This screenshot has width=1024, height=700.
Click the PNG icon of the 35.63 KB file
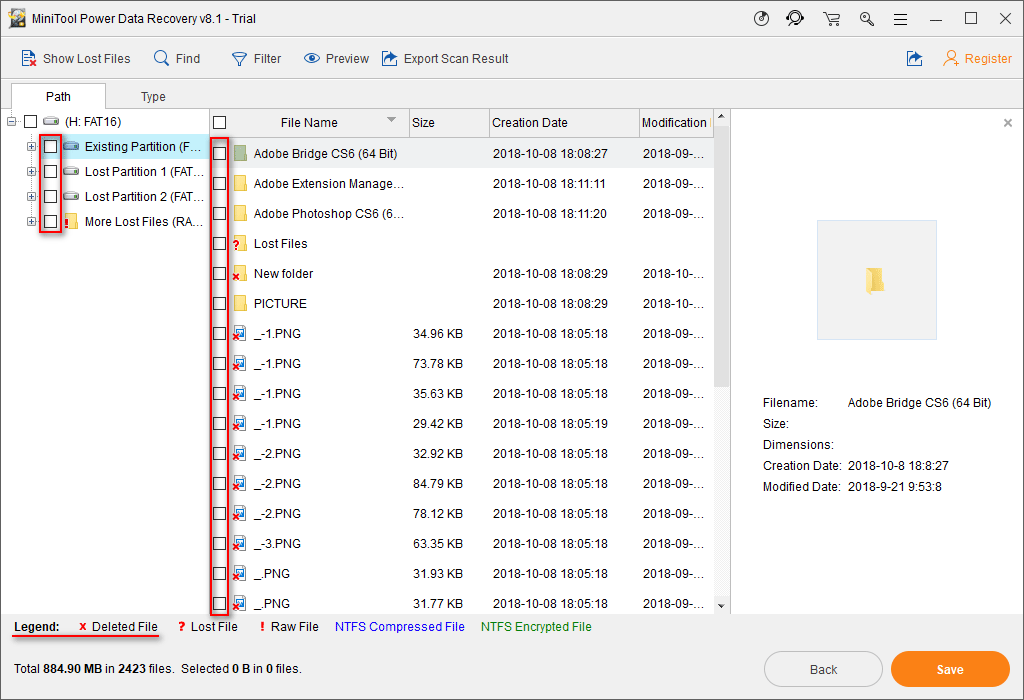240,394
